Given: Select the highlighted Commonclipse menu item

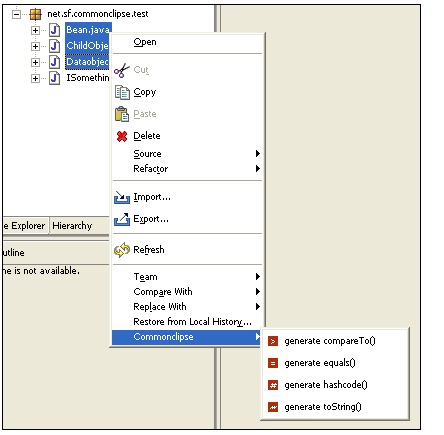Looking at the screenshot, I should click(x=187, y=337).
